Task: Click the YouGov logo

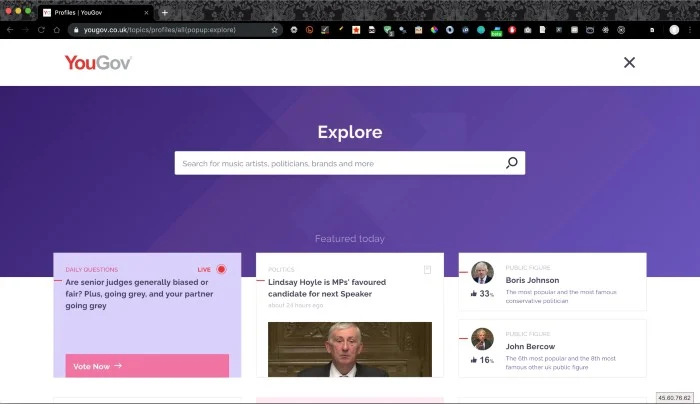Action: tap(98, 62)
